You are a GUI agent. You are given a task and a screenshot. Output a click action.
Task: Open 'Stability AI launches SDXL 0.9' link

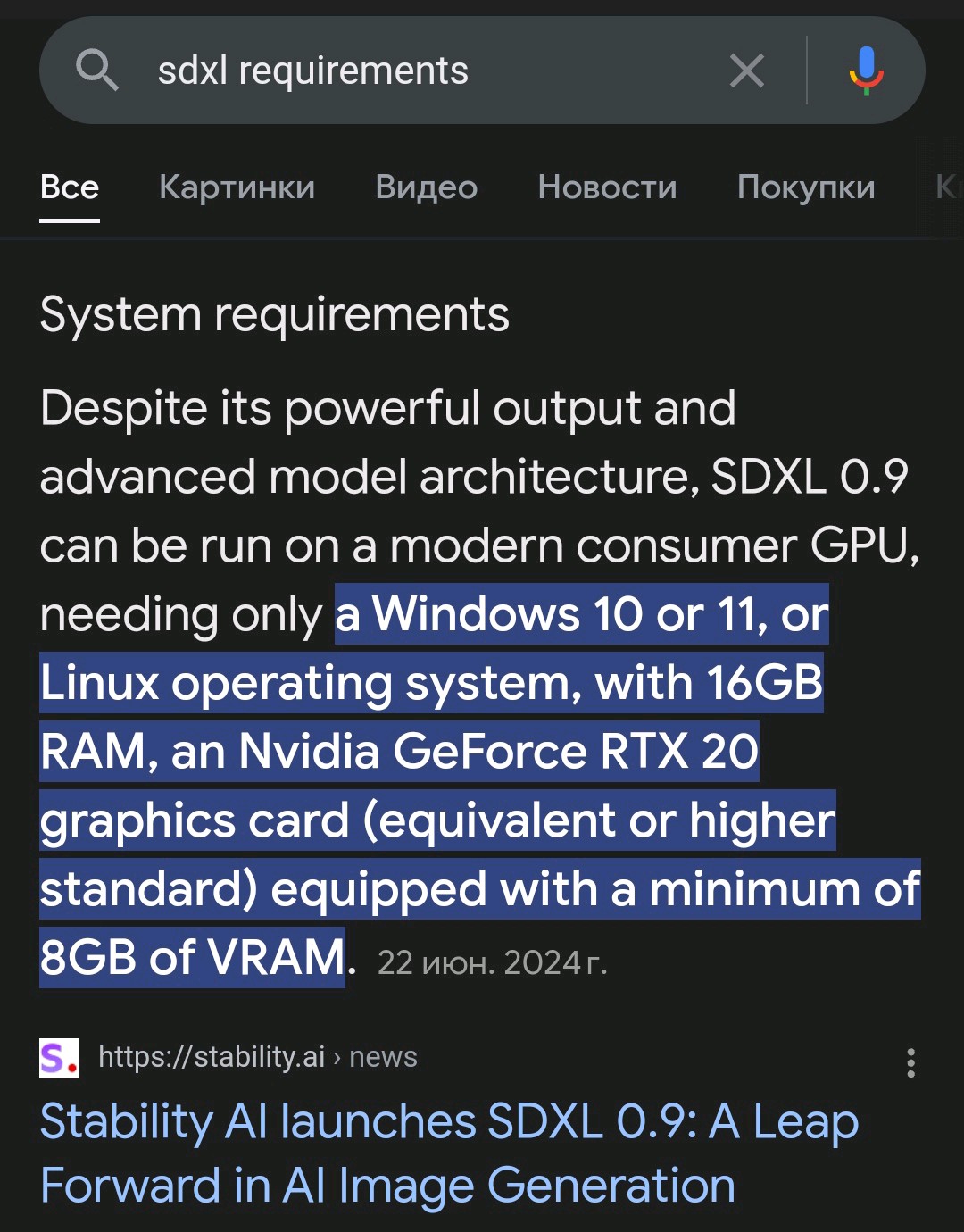(449, 1153)
